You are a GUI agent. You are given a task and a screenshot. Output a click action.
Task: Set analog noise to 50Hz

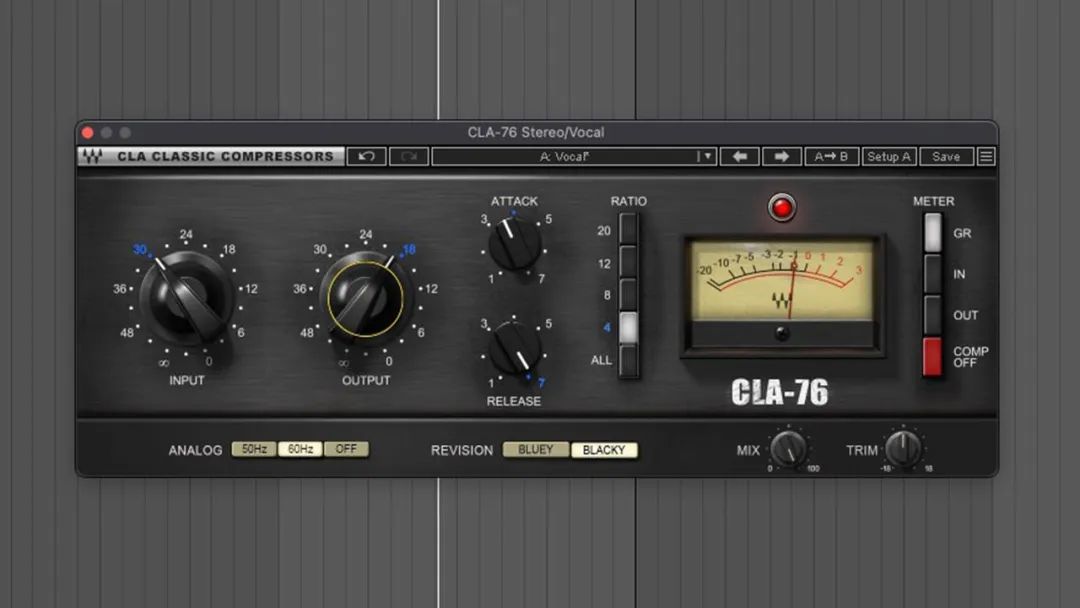pyautogui.click(x=254, y=450)
